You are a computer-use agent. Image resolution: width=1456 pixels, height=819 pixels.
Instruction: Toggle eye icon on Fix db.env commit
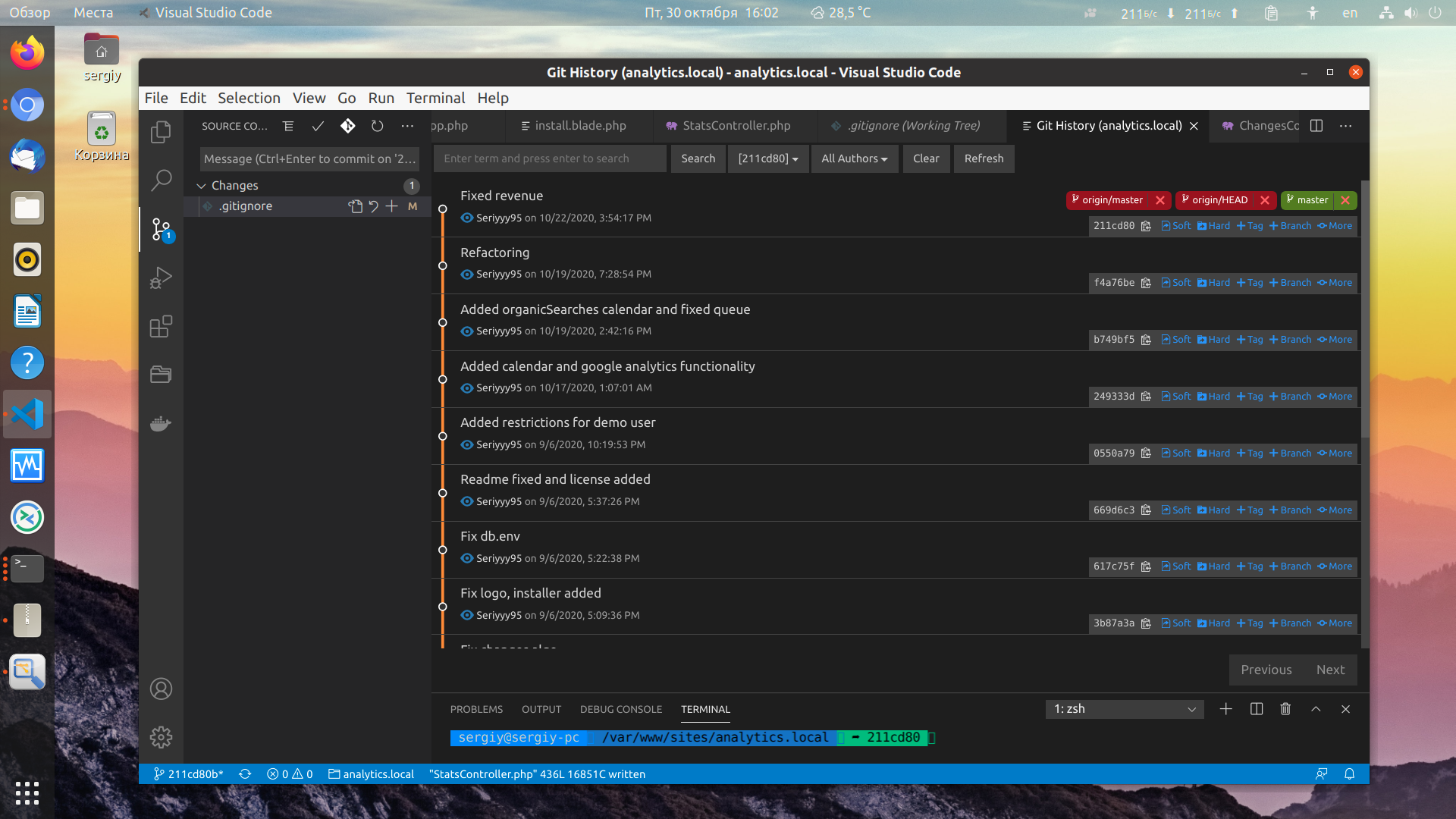(x=467, y=559)
